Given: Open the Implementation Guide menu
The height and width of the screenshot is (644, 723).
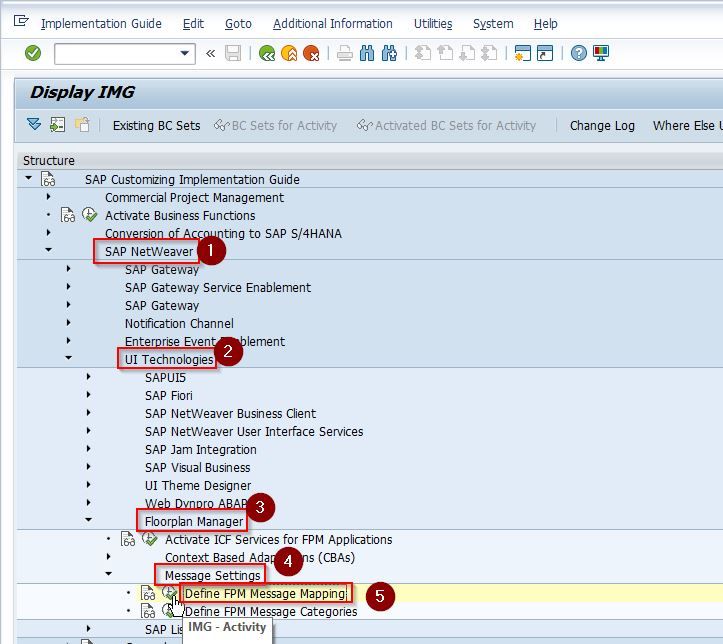Looking at the screenshot, I should [x=101, y=24].
